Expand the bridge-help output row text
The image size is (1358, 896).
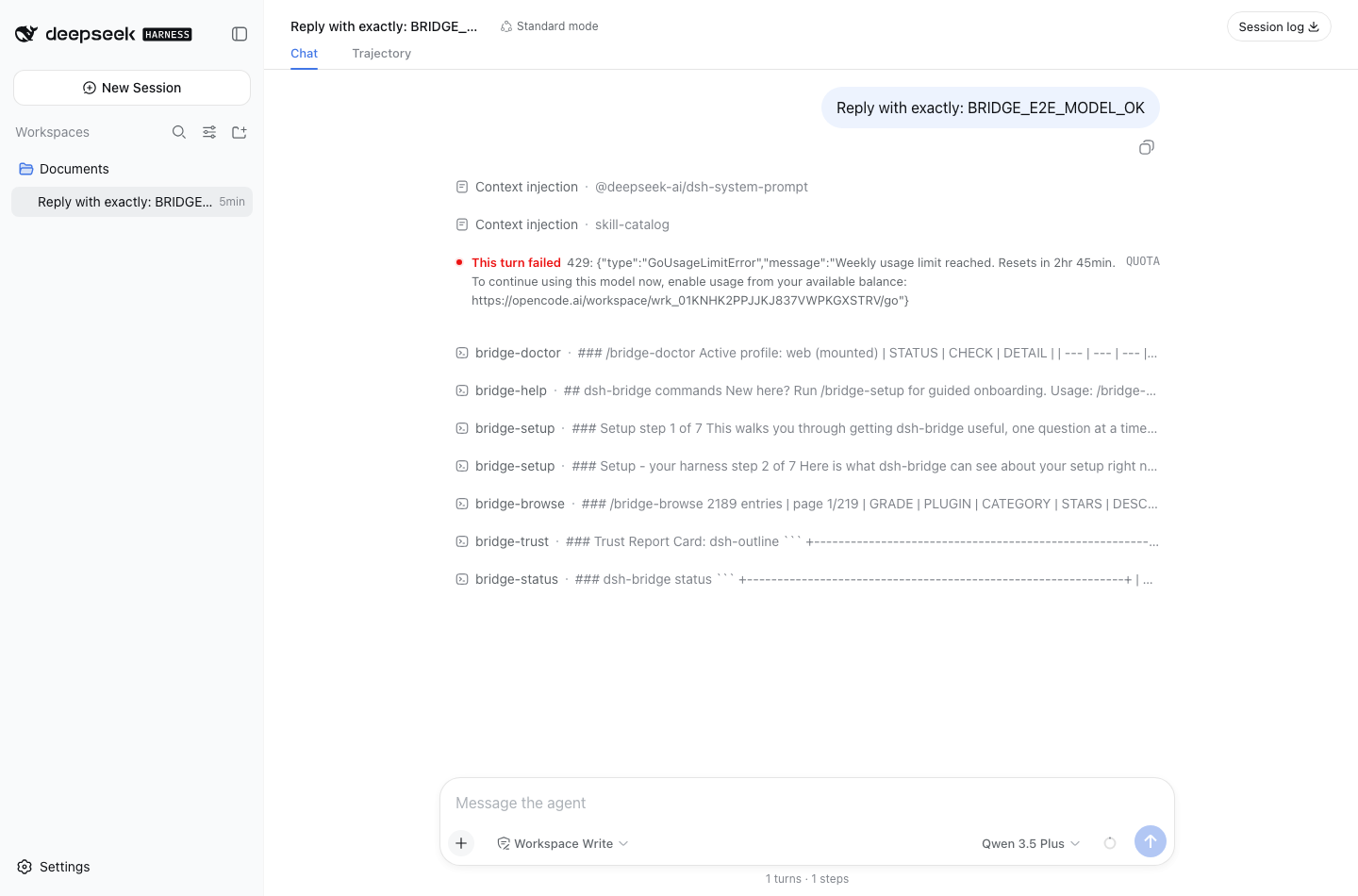click(860, 390)
